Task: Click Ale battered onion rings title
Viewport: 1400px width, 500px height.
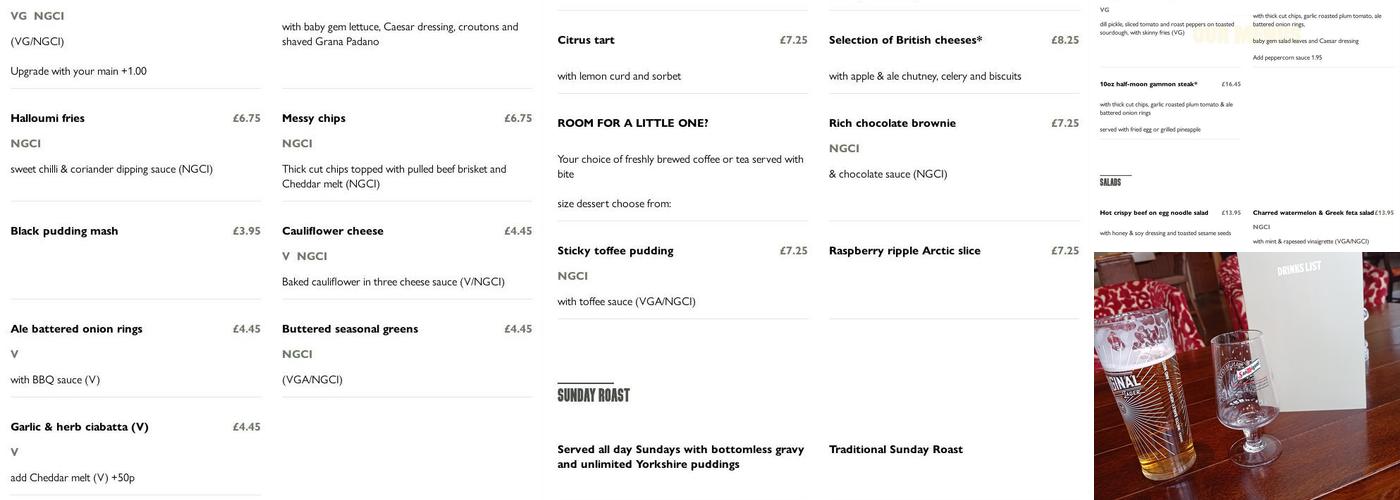Action: tap(76, 329)
